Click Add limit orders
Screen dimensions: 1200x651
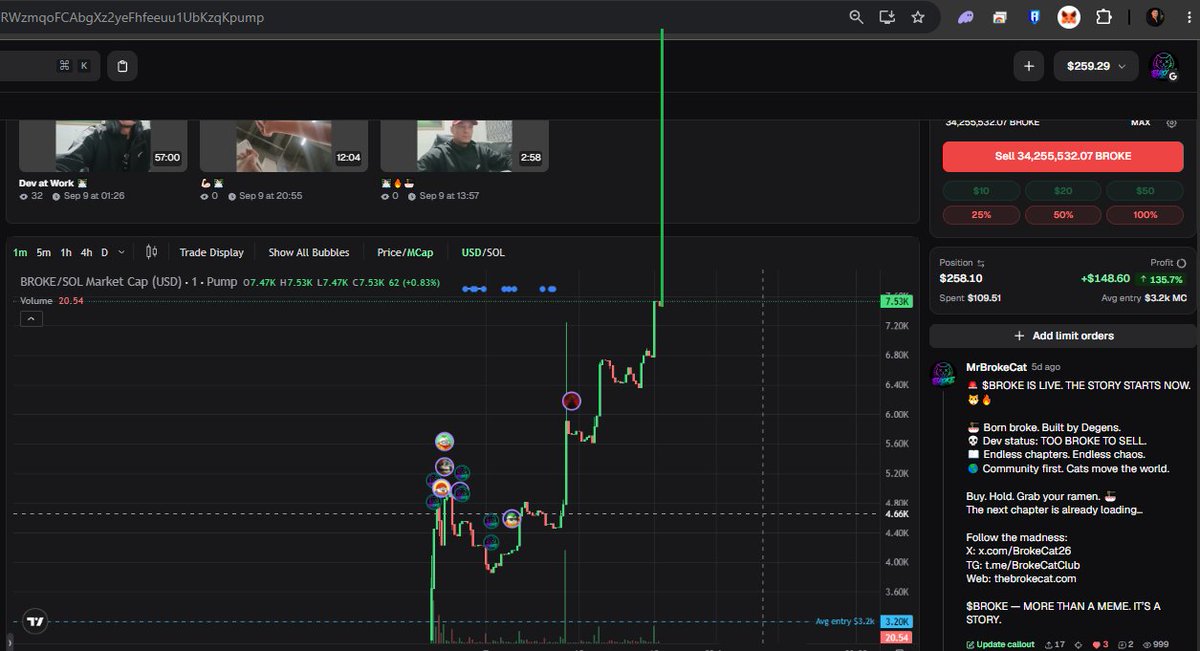tap(1062, 336)
